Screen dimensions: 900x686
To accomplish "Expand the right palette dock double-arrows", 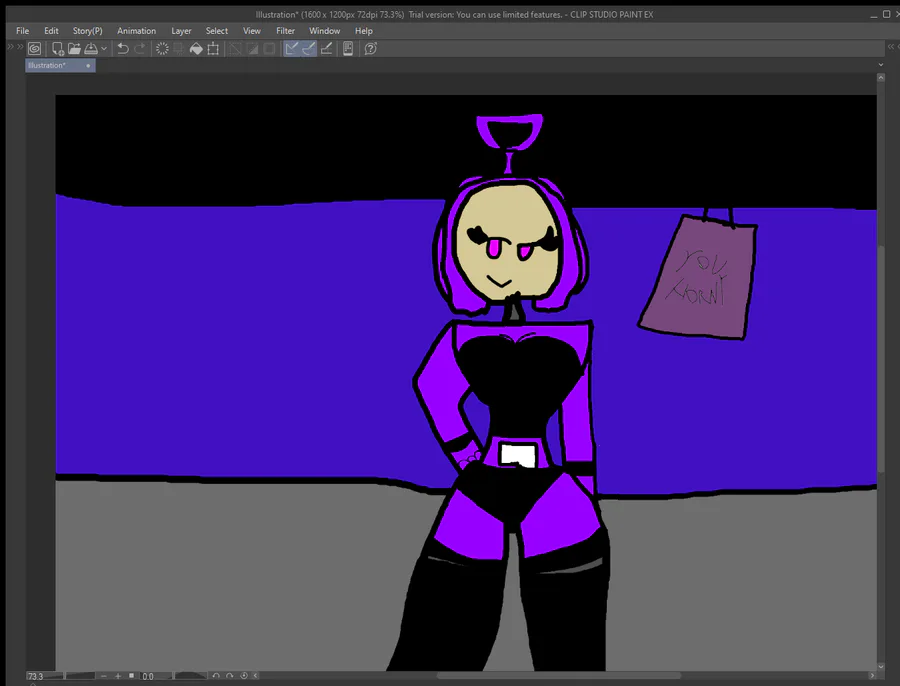I will 893,47.
